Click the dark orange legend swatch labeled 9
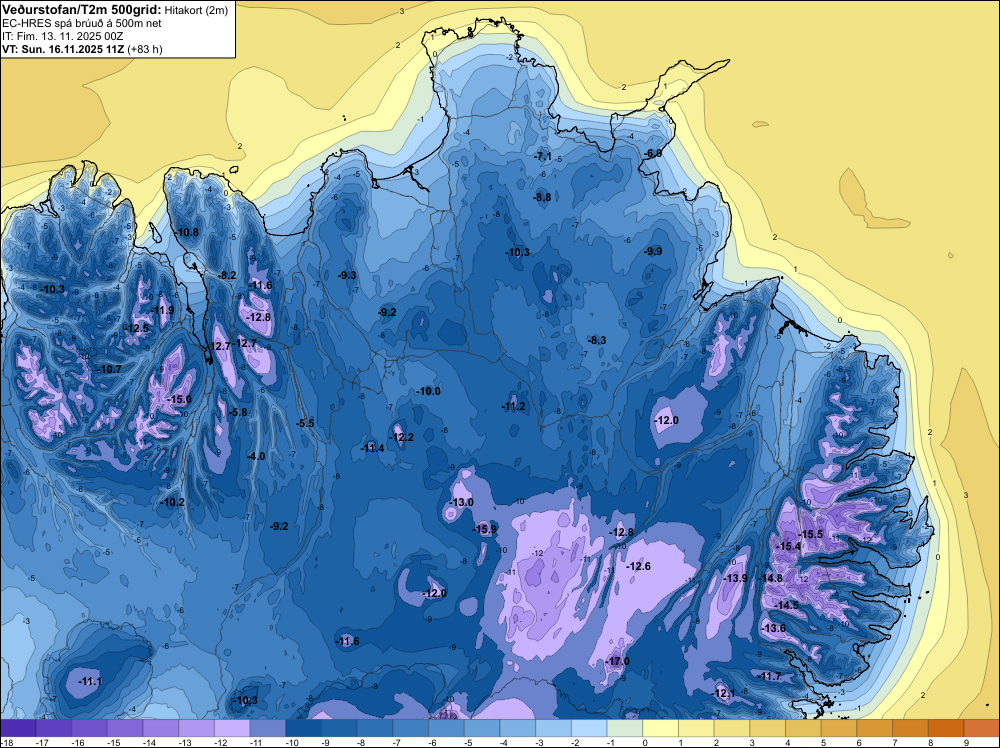 tap(982, 728)
